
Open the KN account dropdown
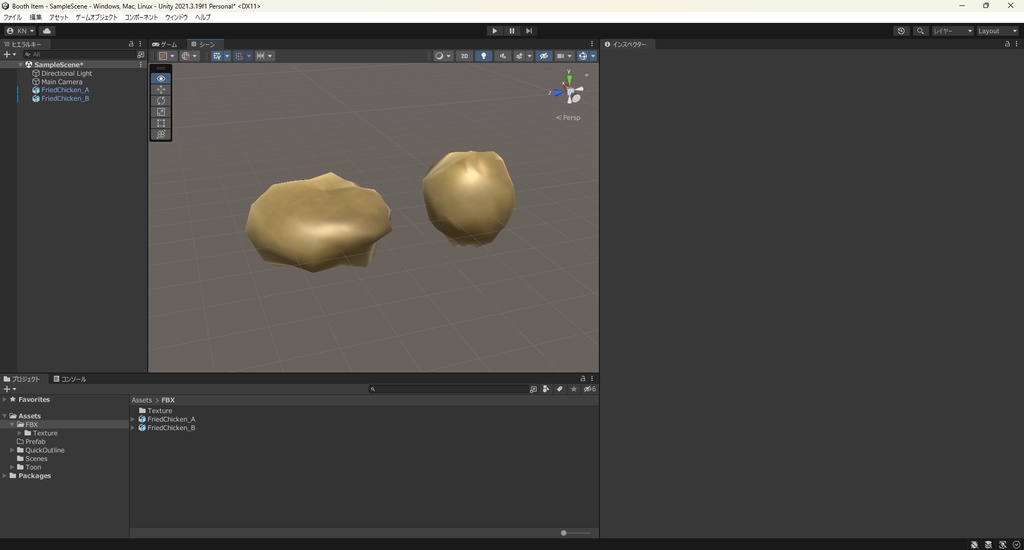(20, 31)
